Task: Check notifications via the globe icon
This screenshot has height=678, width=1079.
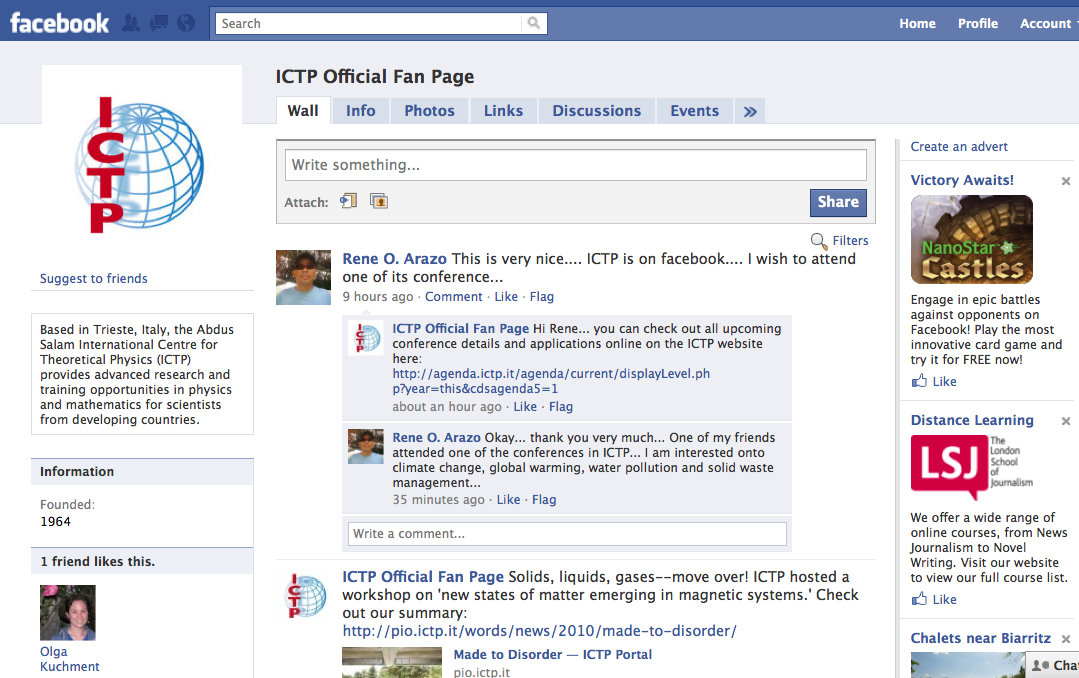Action: tap(186, 21)
